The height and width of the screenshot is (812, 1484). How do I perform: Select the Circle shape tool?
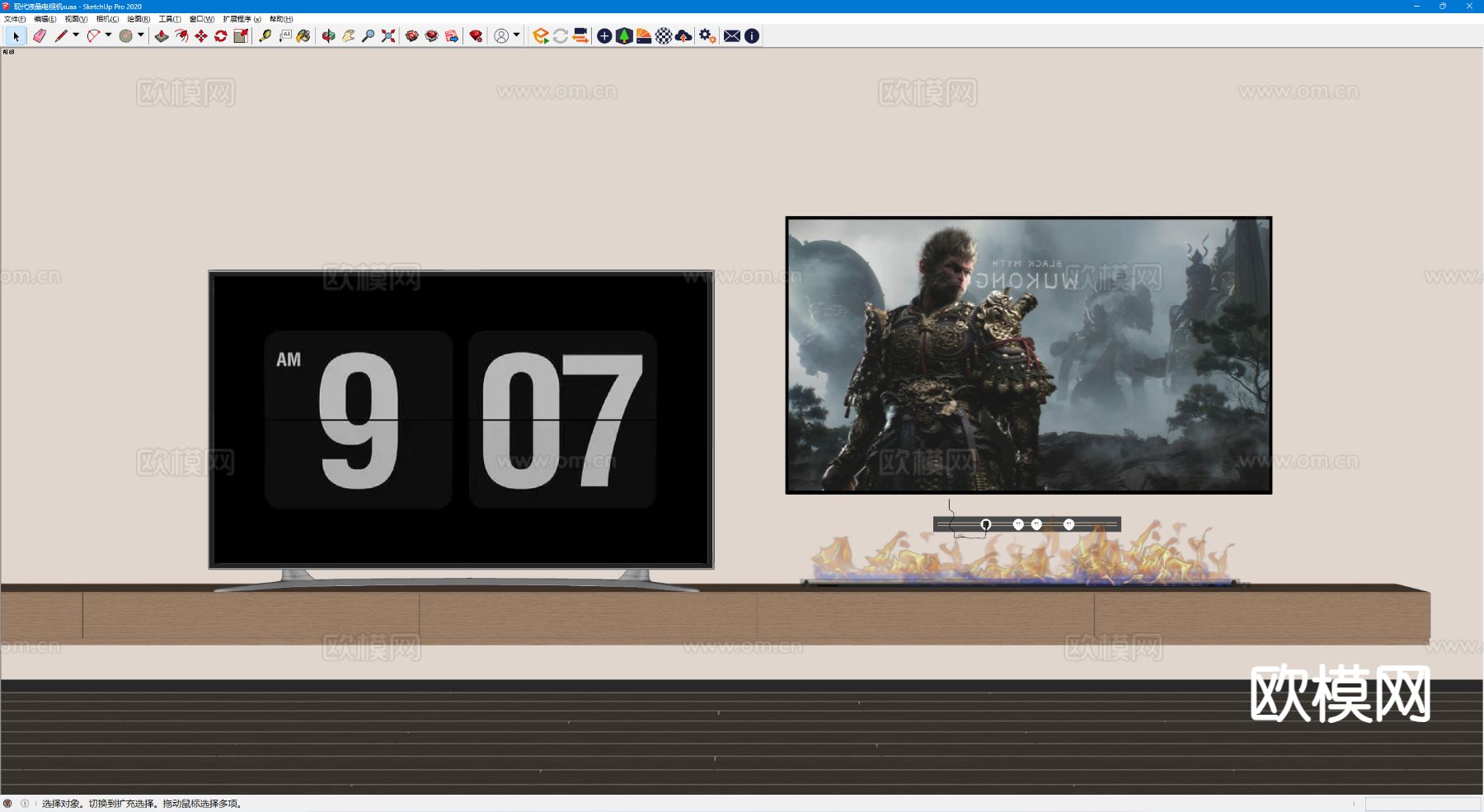click(125, 36)
